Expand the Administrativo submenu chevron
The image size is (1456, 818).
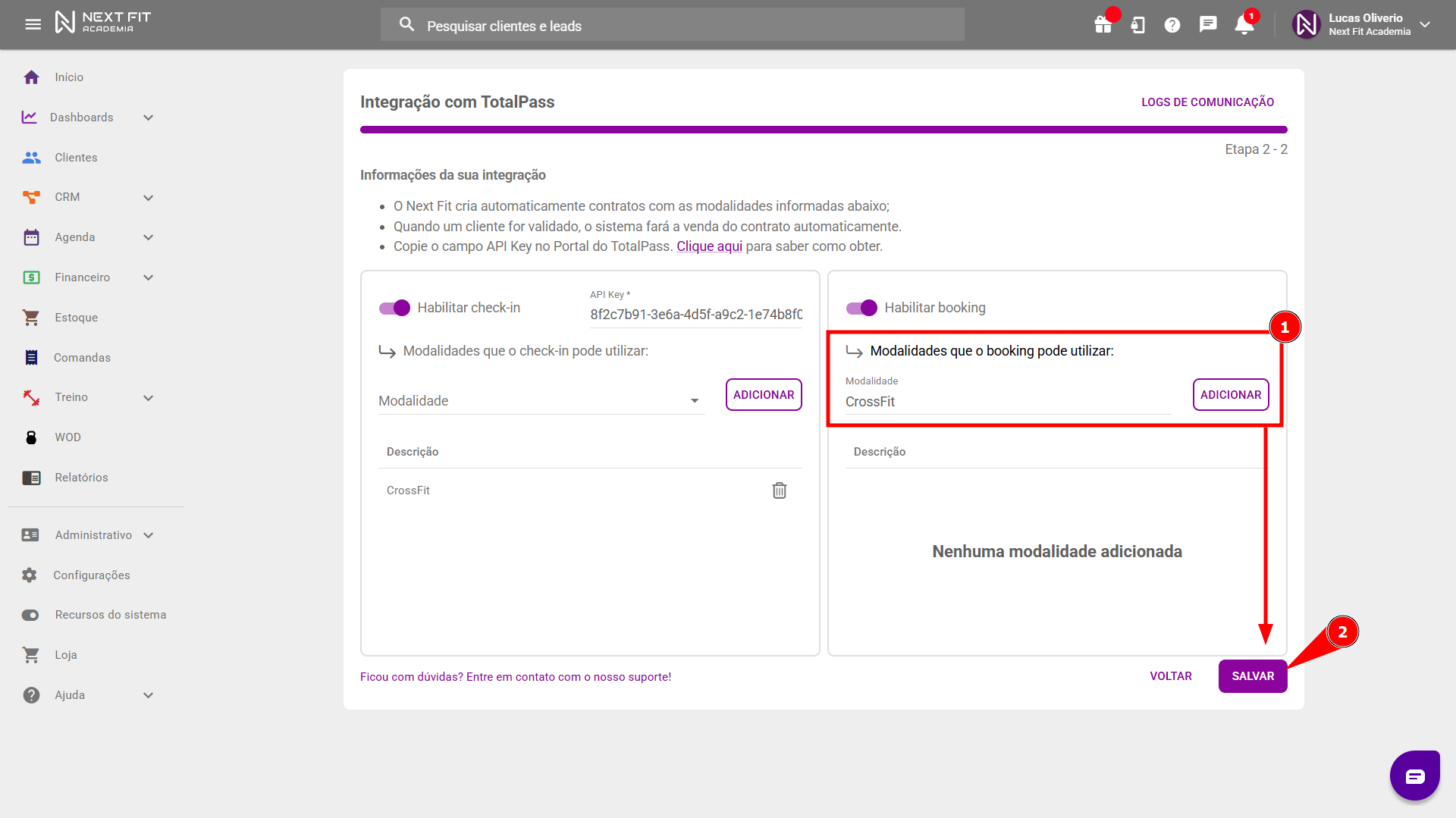(x=149, y=535)
